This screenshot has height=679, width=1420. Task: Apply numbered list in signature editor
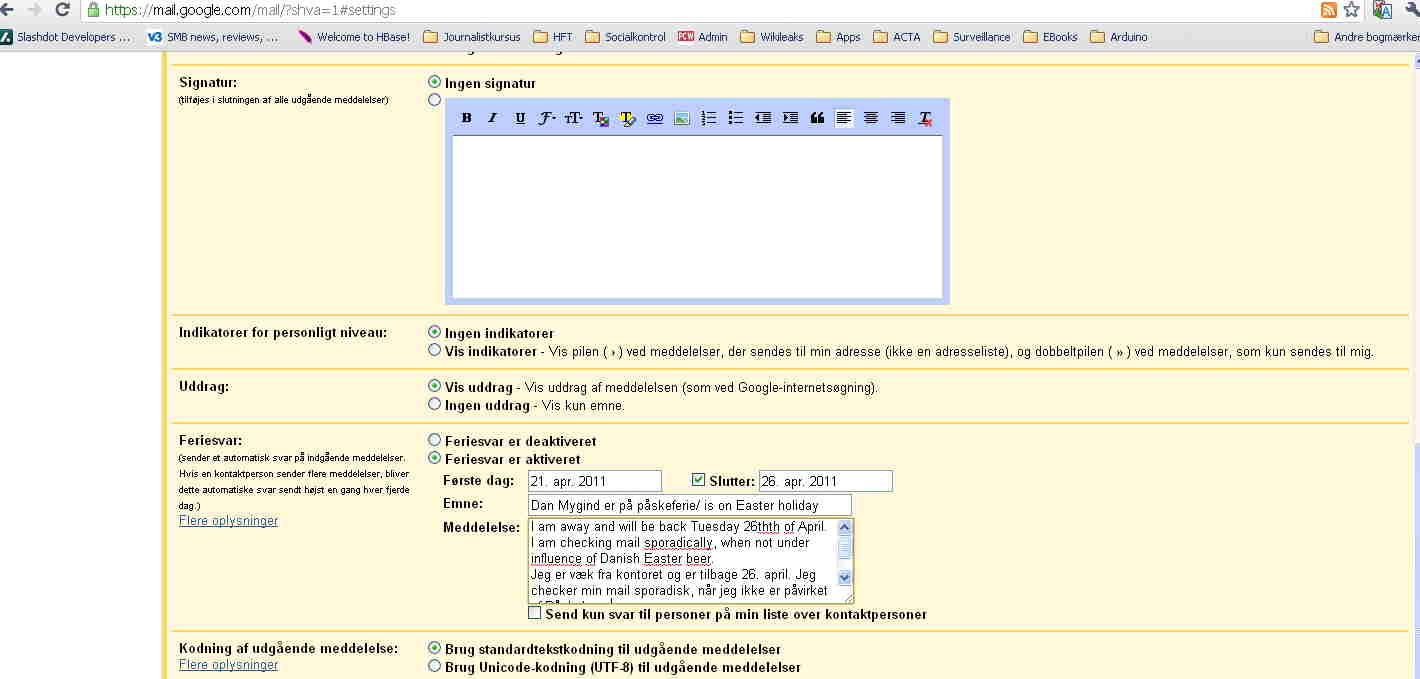[709, 118]
